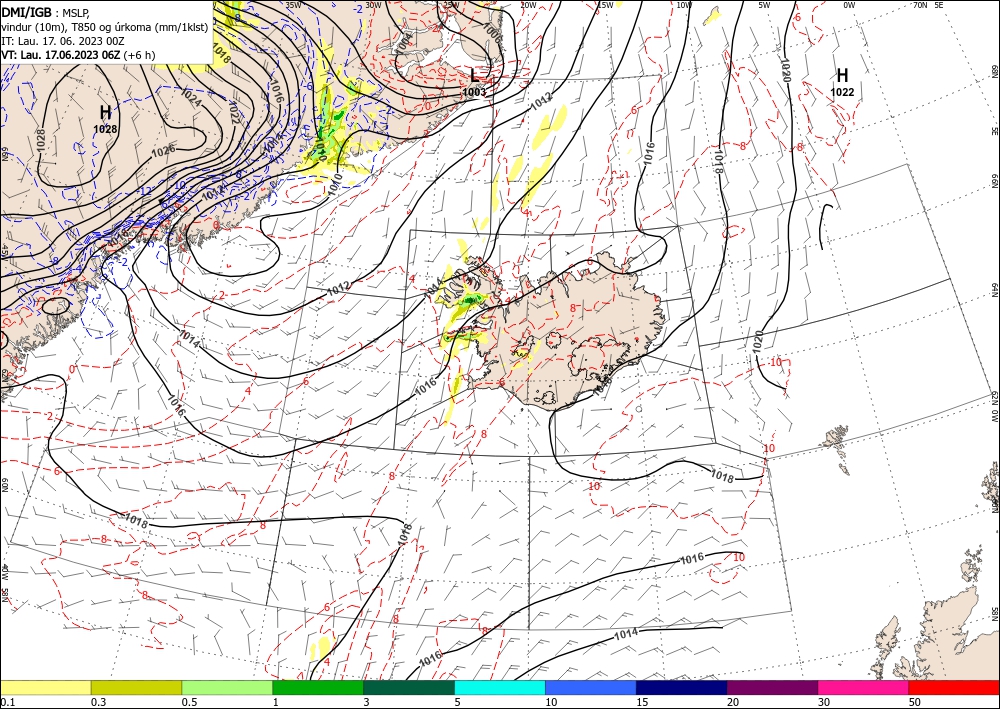Click the '25W' longitude label at top
The image size is (1000, 709).
pyautogui.click(x=450, y=5)
